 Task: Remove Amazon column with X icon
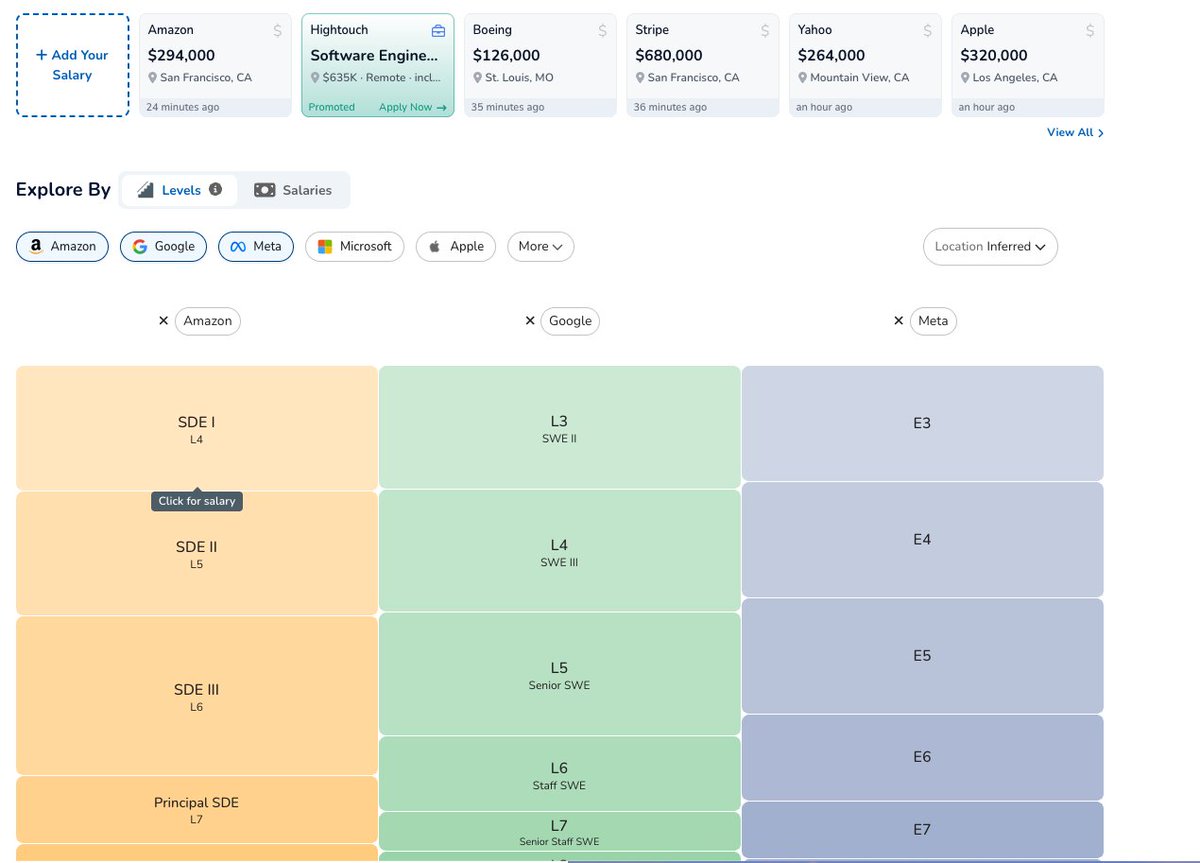click(x=164, y=321)
